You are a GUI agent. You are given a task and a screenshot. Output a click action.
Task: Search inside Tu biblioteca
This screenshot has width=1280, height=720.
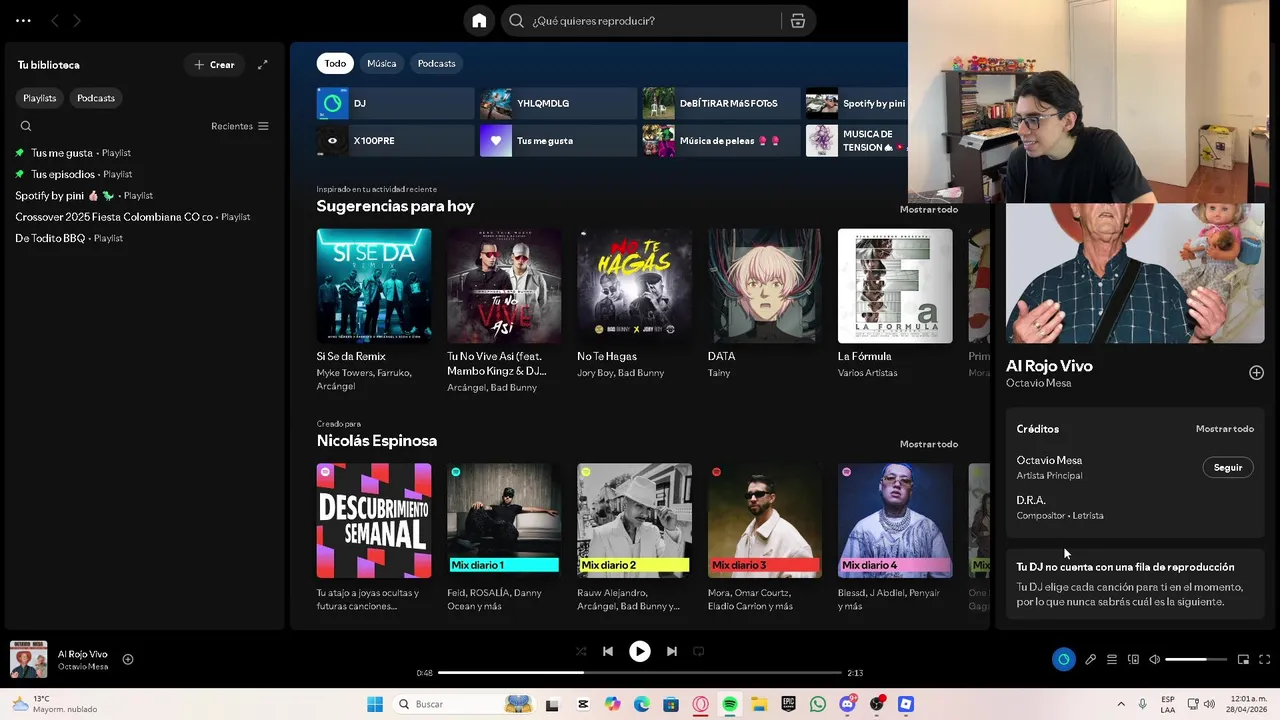(26, 126)
